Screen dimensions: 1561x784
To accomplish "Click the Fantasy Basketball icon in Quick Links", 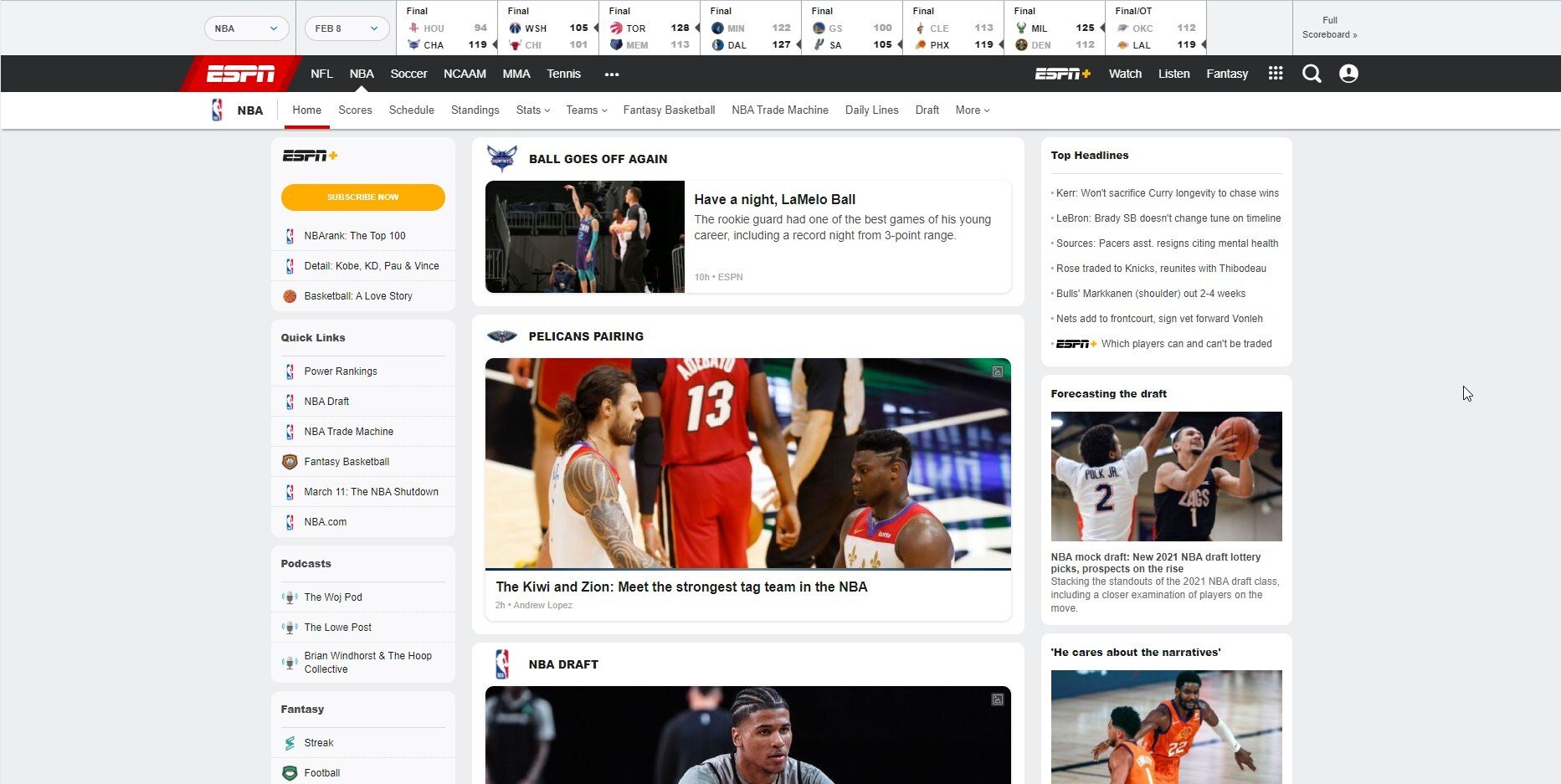I will [x=290, y=462].
